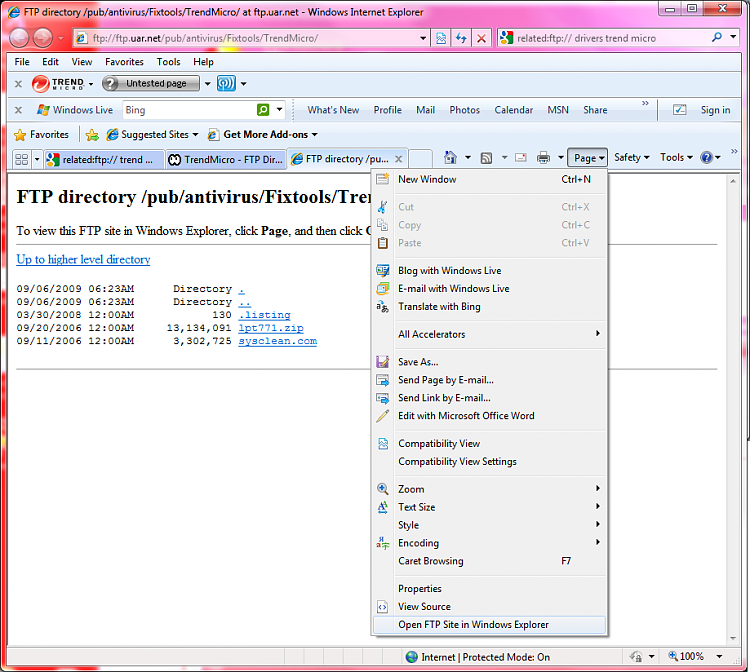Open the File menu
750x672 pixels.
coord(22,62)
